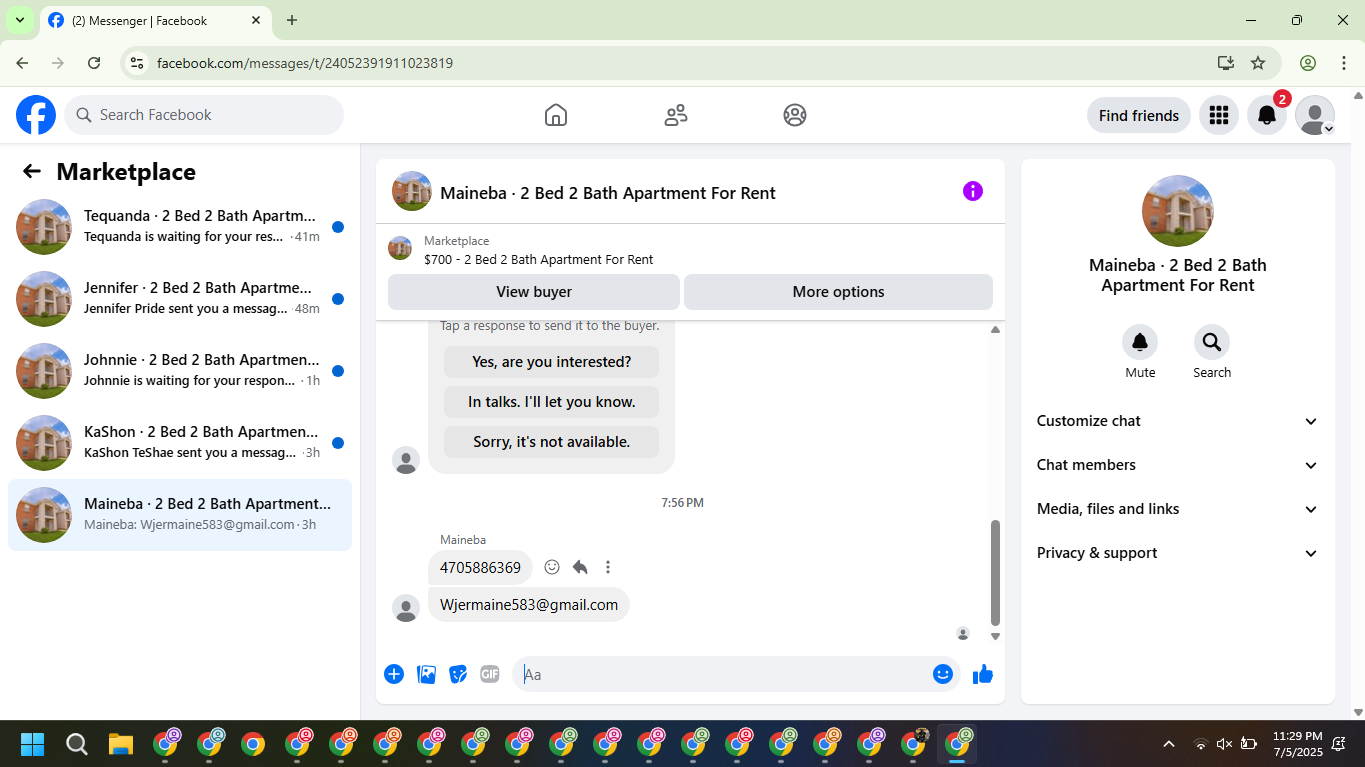
Task: Open the Friends icon in top navigation
Action: [676, 115]
